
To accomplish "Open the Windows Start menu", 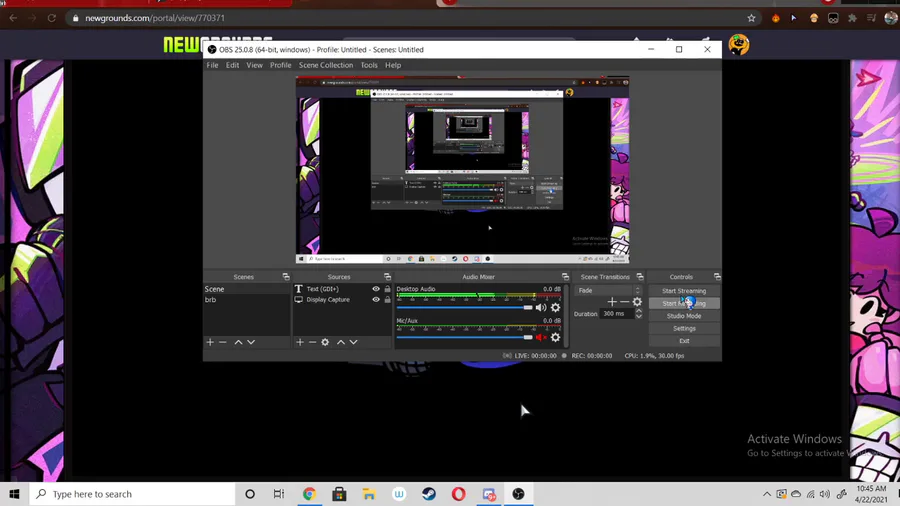I will pyautogui.click(x=14, y=494).
